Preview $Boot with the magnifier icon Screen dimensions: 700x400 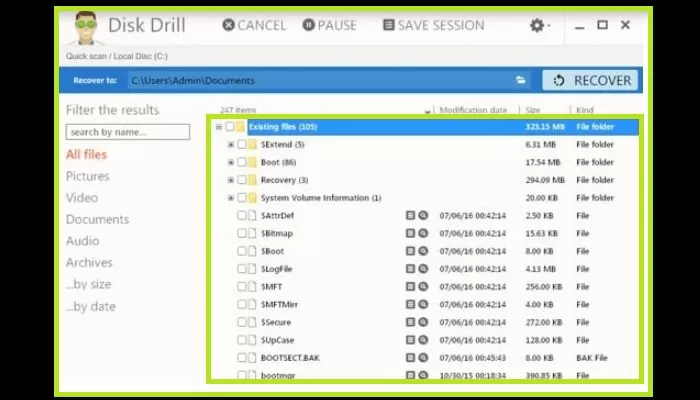pos(423,251)
